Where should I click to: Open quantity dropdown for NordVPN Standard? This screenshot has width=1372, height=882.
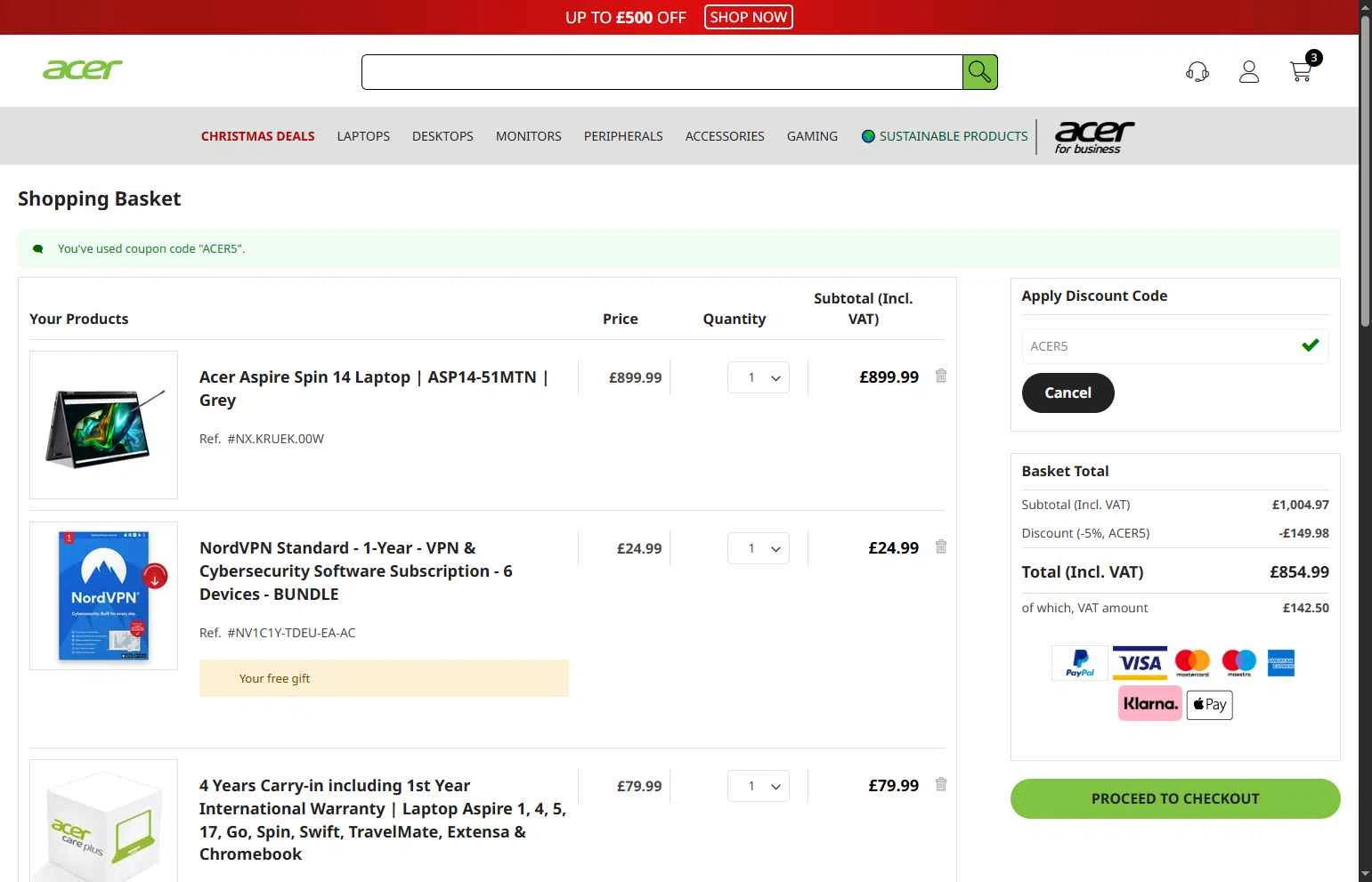(759, 548)
